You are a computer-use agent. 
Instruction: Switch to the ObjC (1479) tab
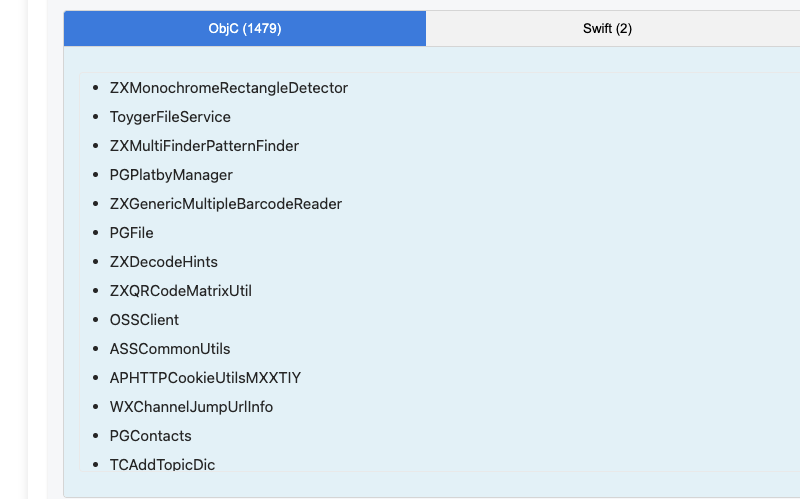pos(245,29)
